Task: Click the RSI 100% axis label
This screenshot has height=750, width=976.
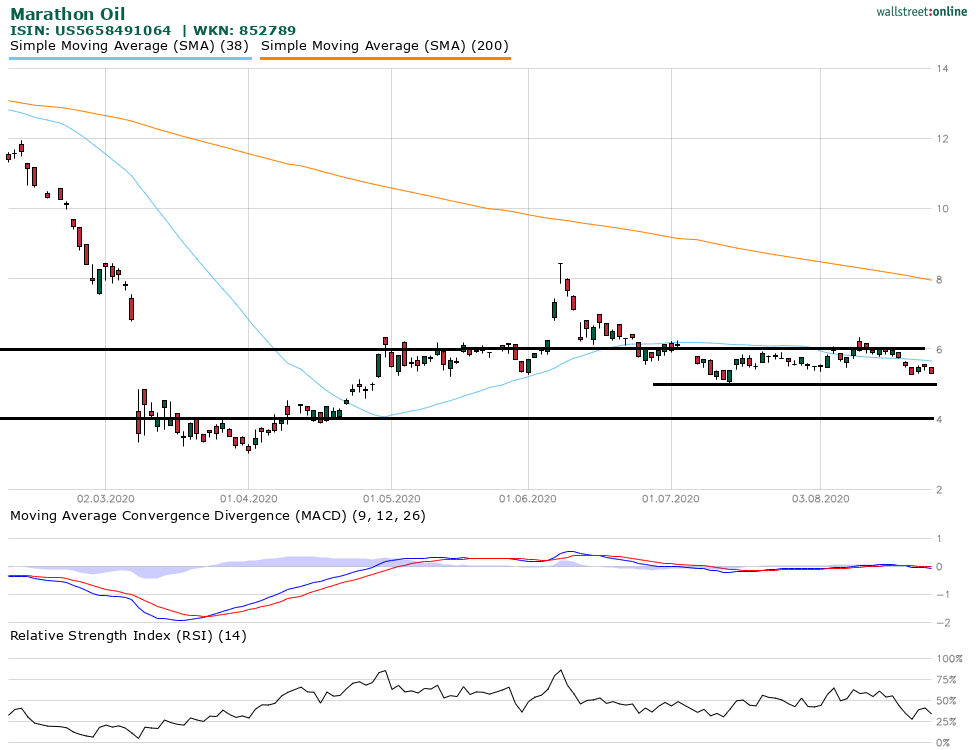Action: (948, 659)
